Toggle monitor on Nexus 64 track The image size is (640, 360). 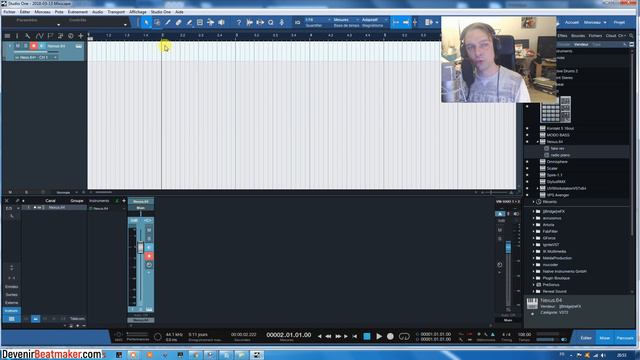[x=41, y=46]
